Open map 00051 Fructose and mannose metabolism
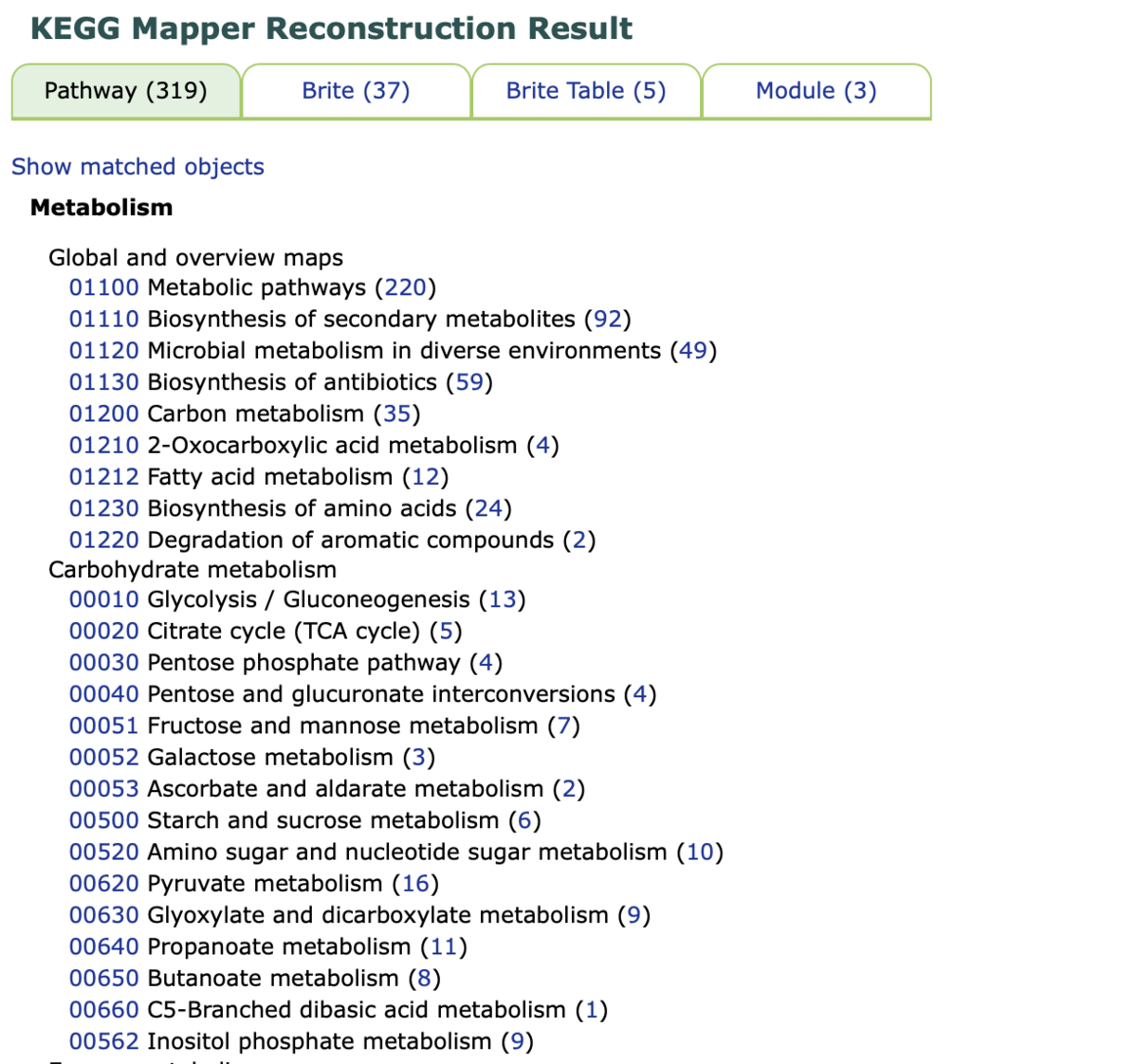 point(104,725)
